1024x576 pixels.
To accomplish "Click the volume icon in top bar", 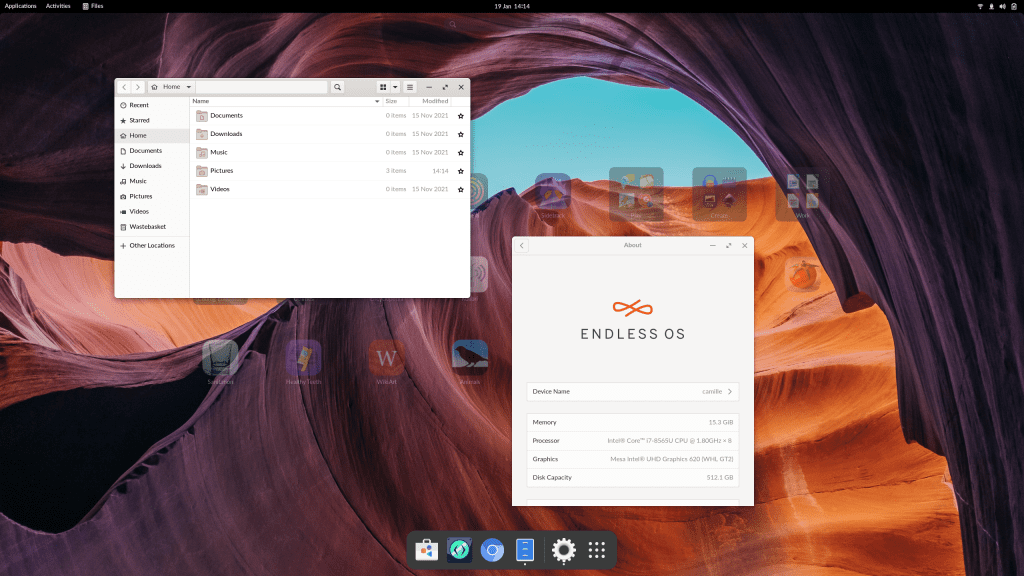I will click(x=1002, y=6).
